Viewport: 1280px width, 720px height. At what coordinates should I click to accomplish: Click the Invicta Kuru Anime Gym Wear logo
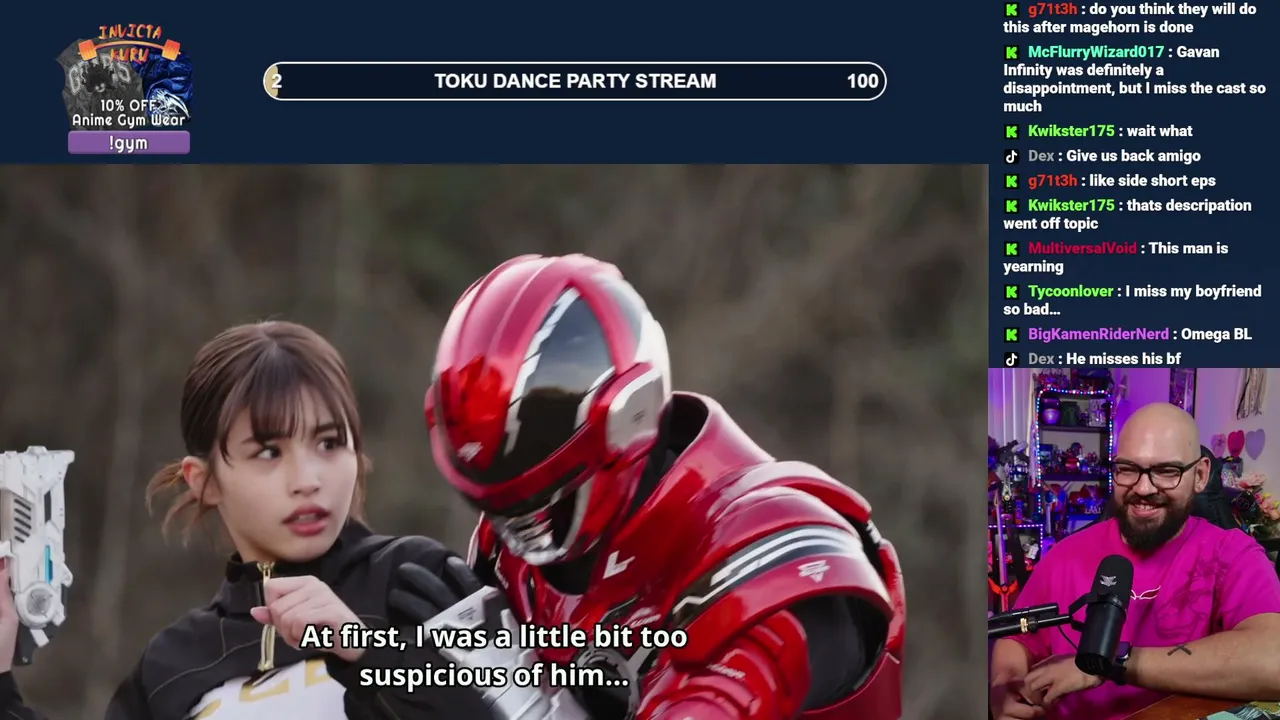click(x=129, y=78)
